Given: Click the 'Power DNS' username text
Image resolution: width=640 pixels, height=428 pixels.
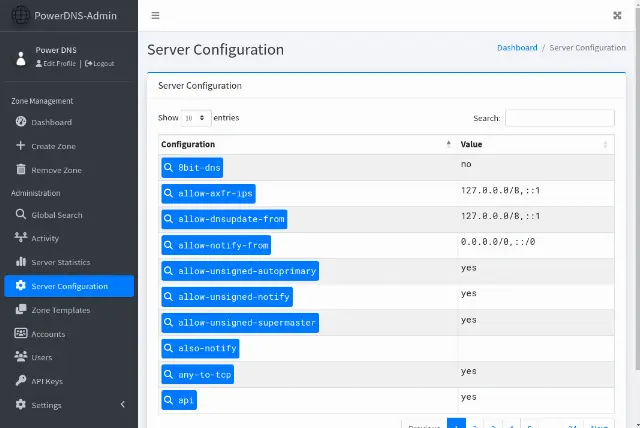Looking at the screenshot, I should [x=56, y=50].
